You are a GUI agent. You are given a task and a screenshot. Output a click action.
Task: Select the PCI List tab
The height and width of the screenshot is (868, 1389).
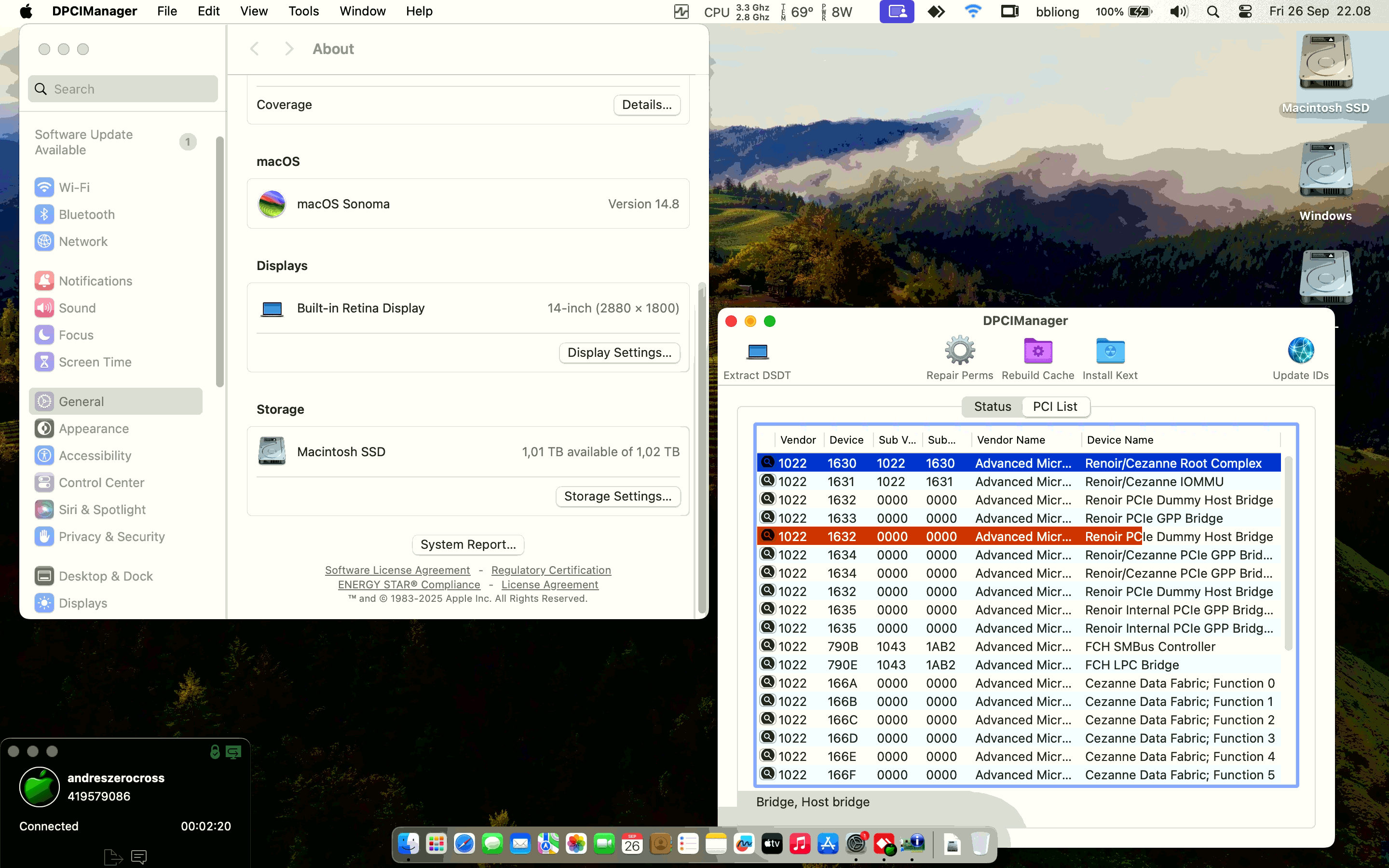(x=1055, y=407)
